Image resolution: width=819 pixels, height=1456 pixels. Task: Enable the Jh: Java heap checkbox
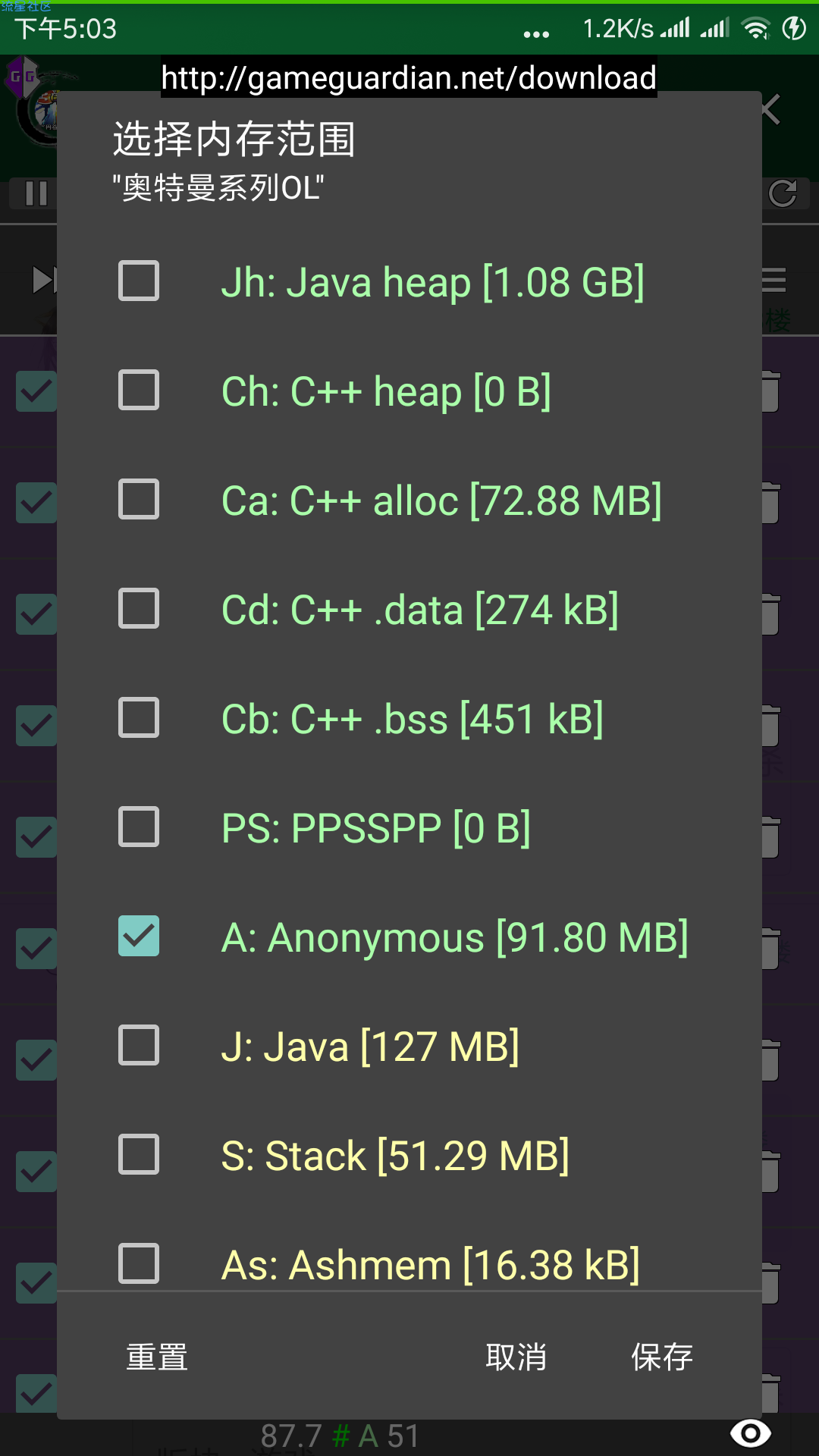tap(139, 281)
